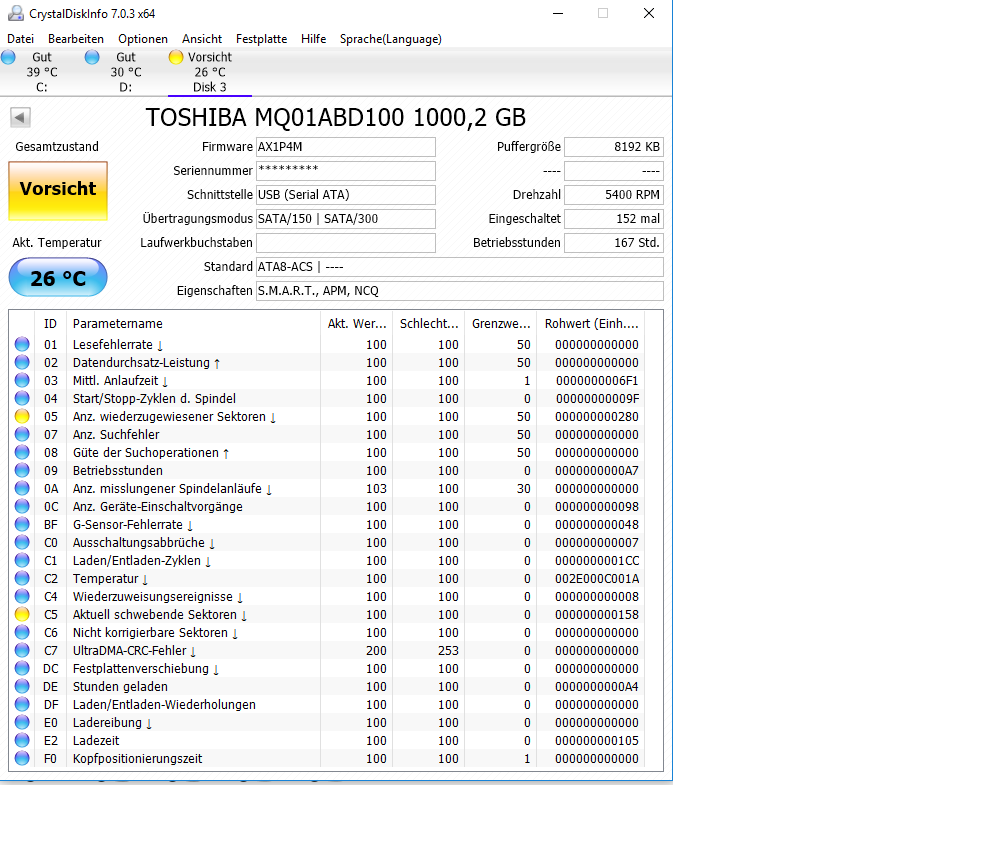985x843 pixels.
Task: Click the Firmware field AX1P4M
Action: 346,147
